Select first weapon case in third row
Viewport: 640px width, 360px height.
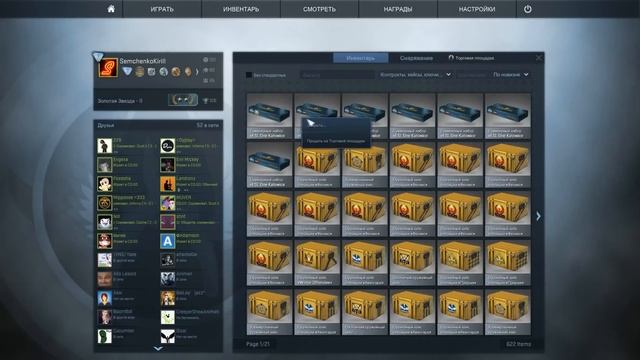pyautogui.click(x=269, y=214)
